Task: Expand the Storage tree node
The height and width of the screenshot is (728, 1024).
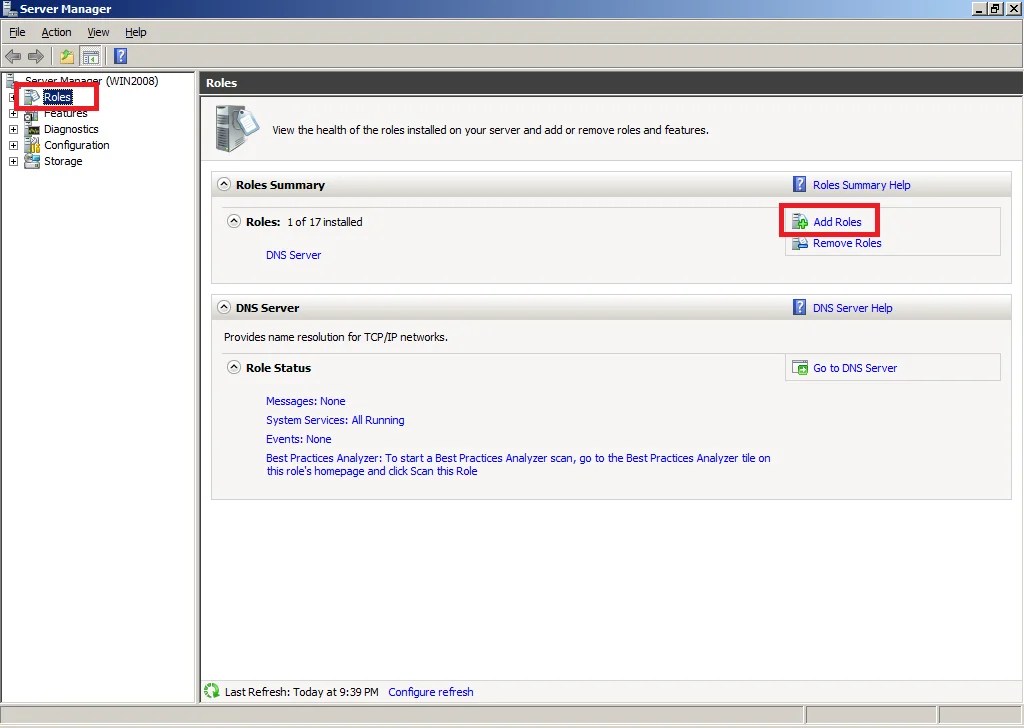Action: point(13,161)
